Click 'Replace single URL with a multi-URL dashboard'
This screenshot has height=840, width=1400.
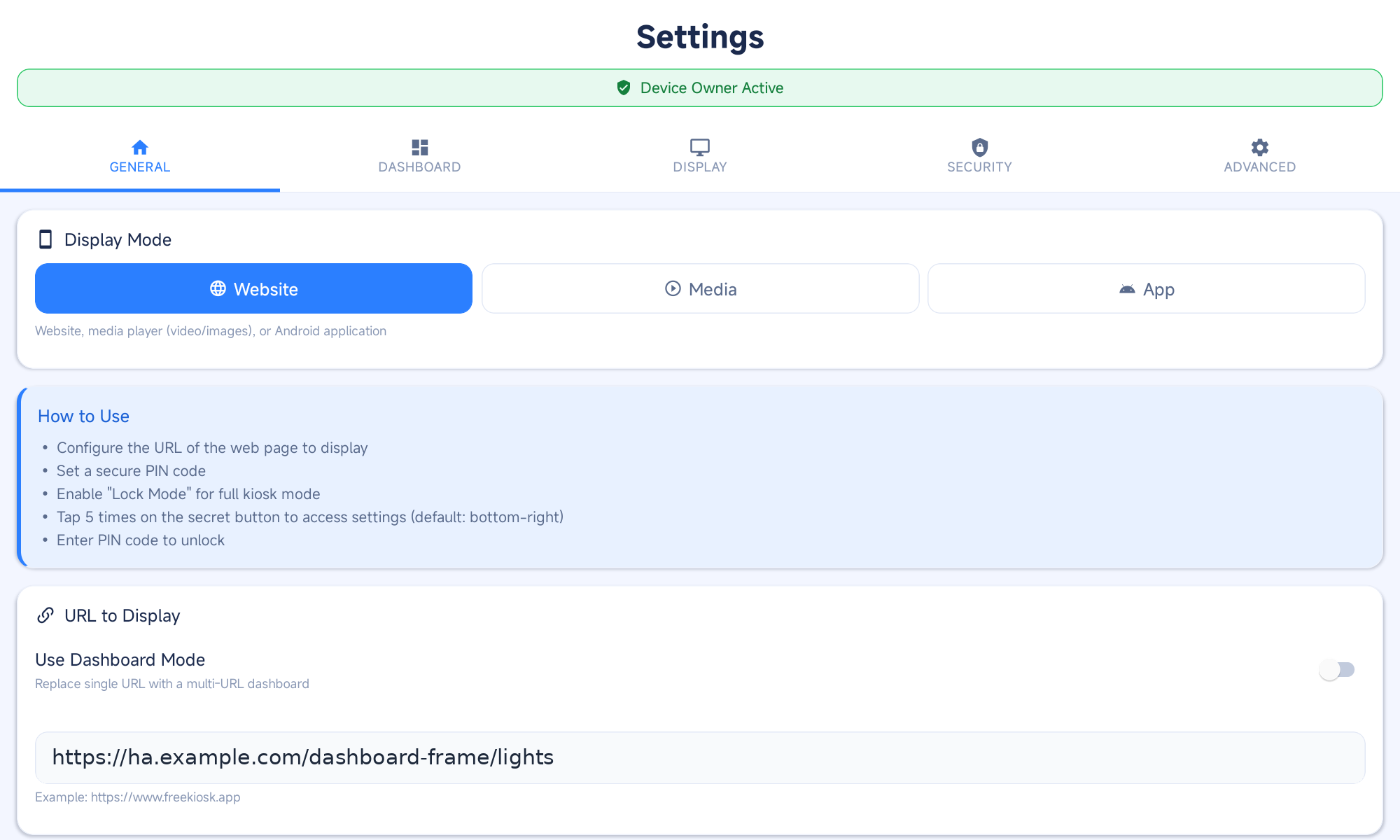click(x=172, y=684)
